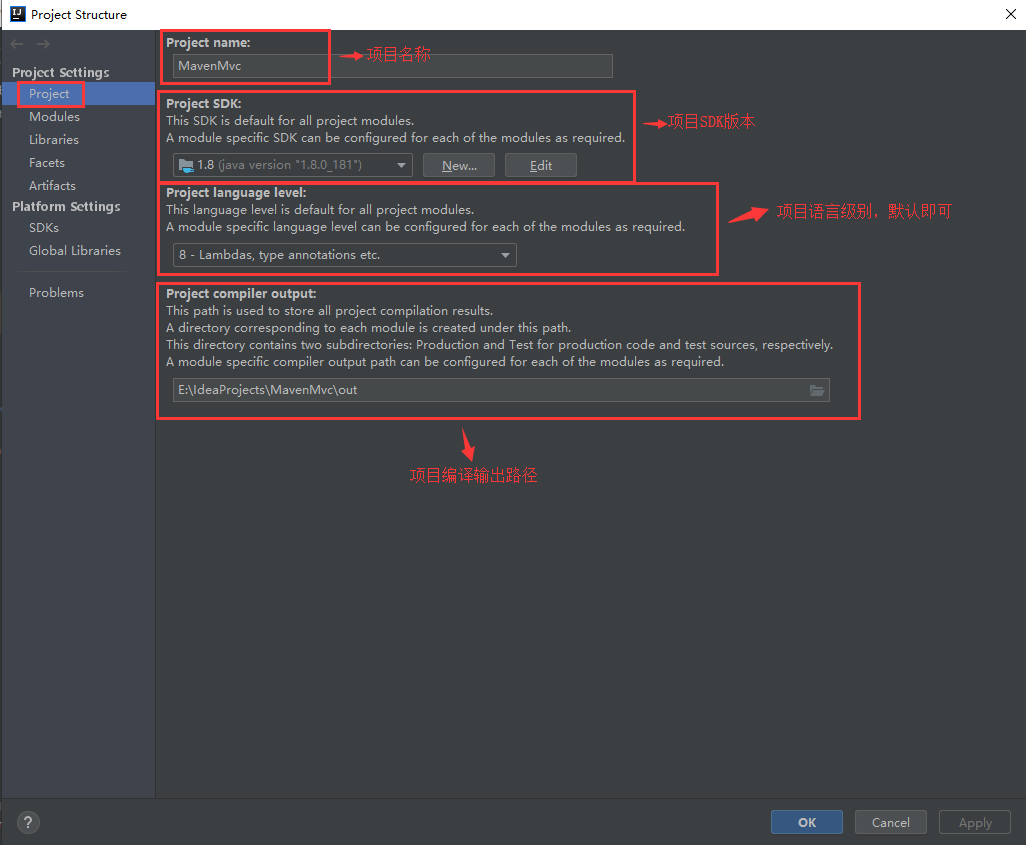The width and height of the screenshot is (1026, 845).
Task: Click the IntelliJ logo in the title bar
Action: tap(16, 14)
